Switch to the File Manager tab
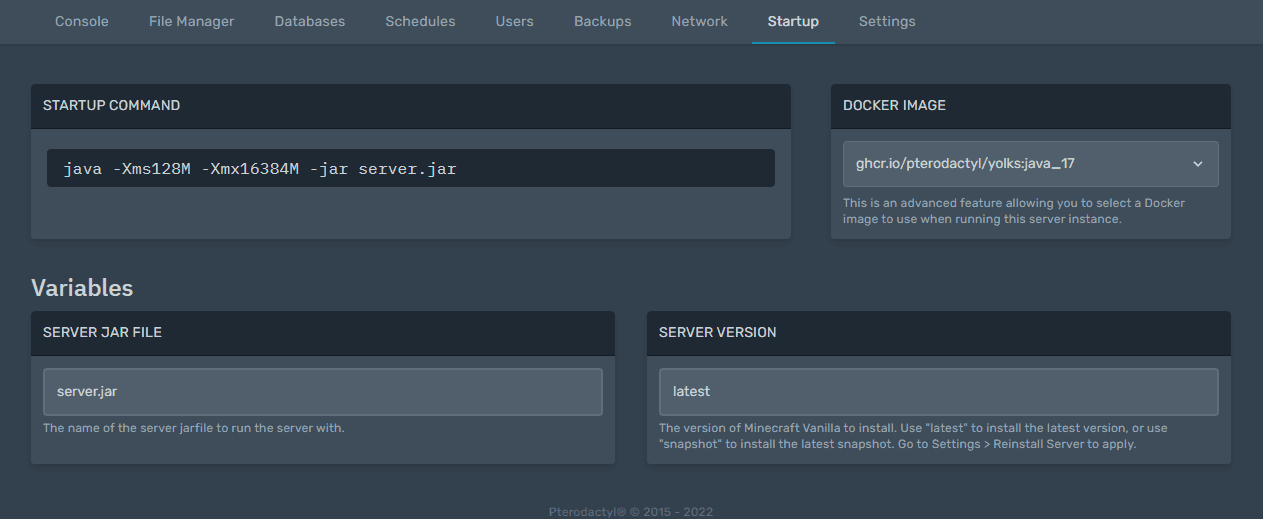Screen dimensions: 1263x519 [191, 21]
